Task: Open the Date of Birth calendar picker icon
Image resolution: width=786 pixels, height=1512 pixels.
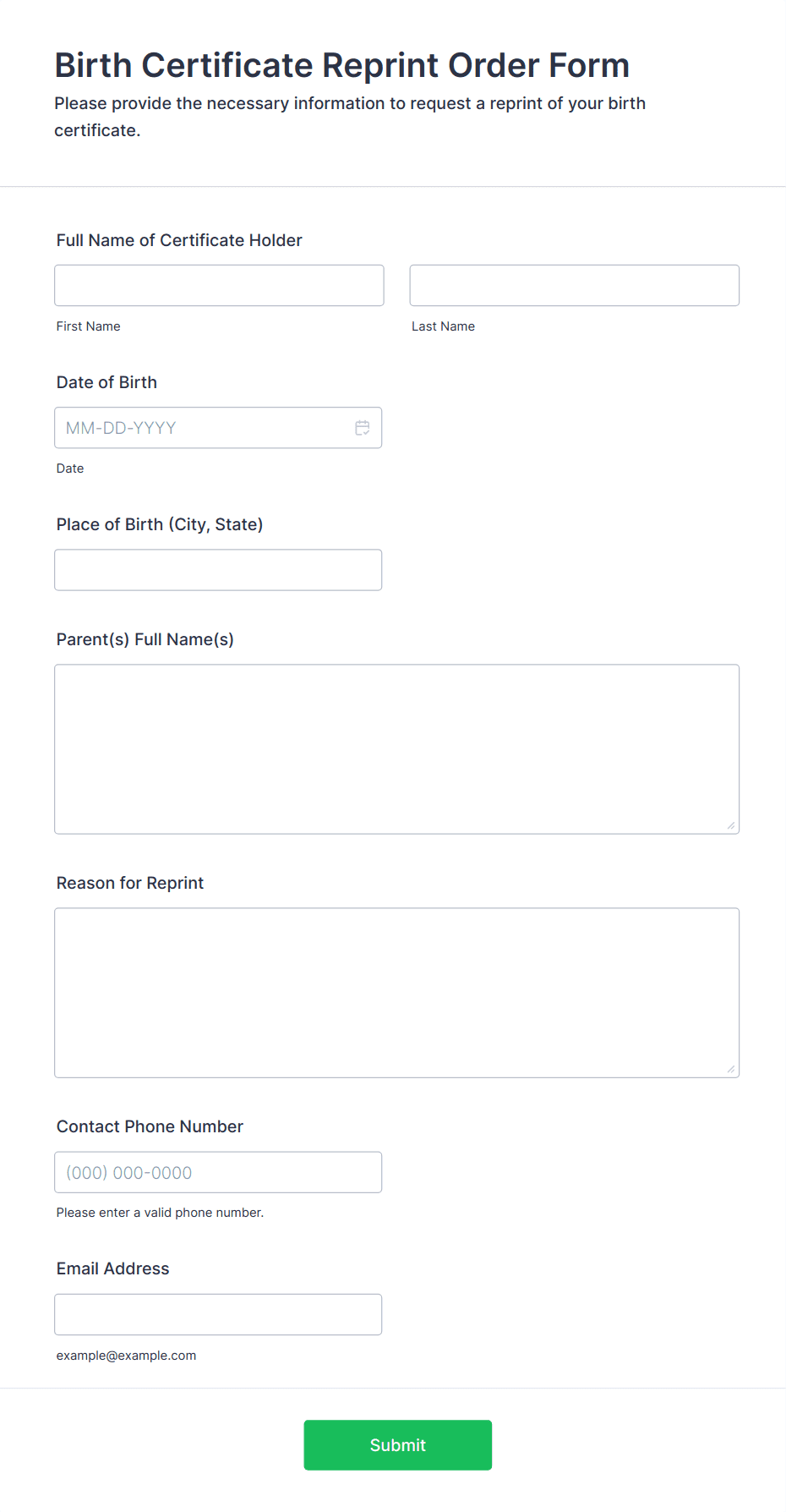Action: [x=363, y=428]
